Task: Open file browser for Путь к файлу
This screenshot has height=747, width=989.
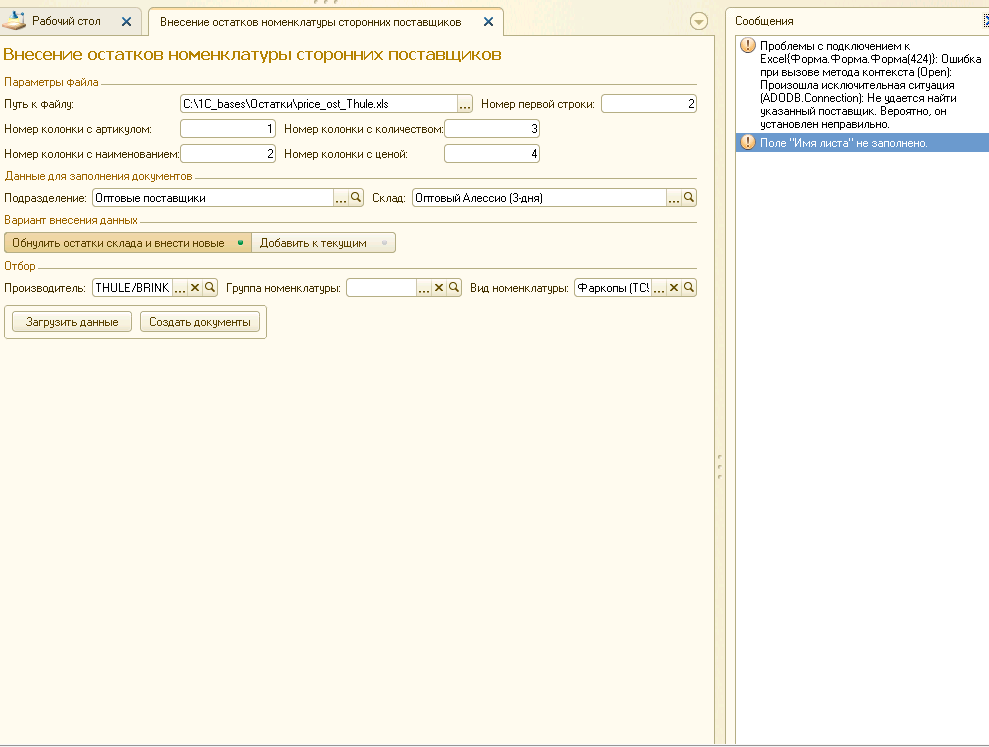Action: (x=465, y=104)
